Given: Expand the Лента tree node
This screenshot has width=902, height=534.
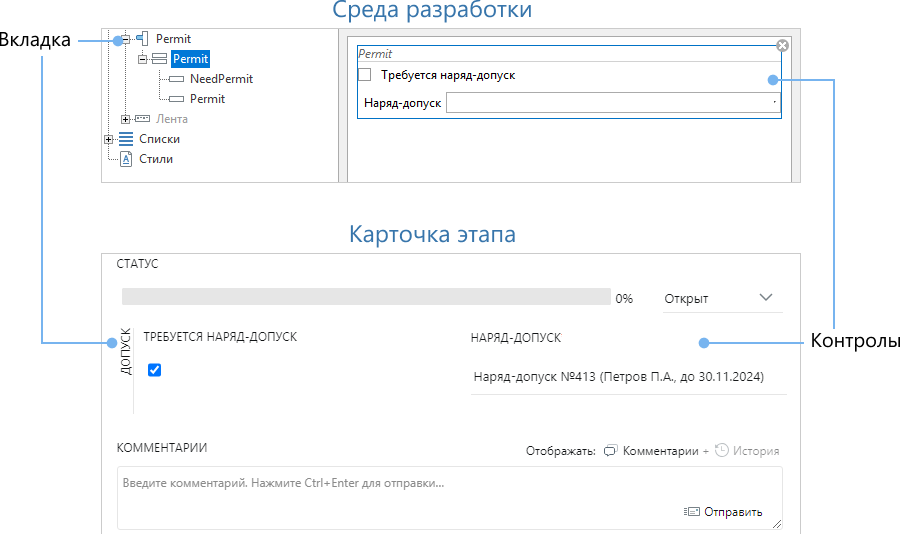Looking at the screenshot, I should (x=126, y=119).
